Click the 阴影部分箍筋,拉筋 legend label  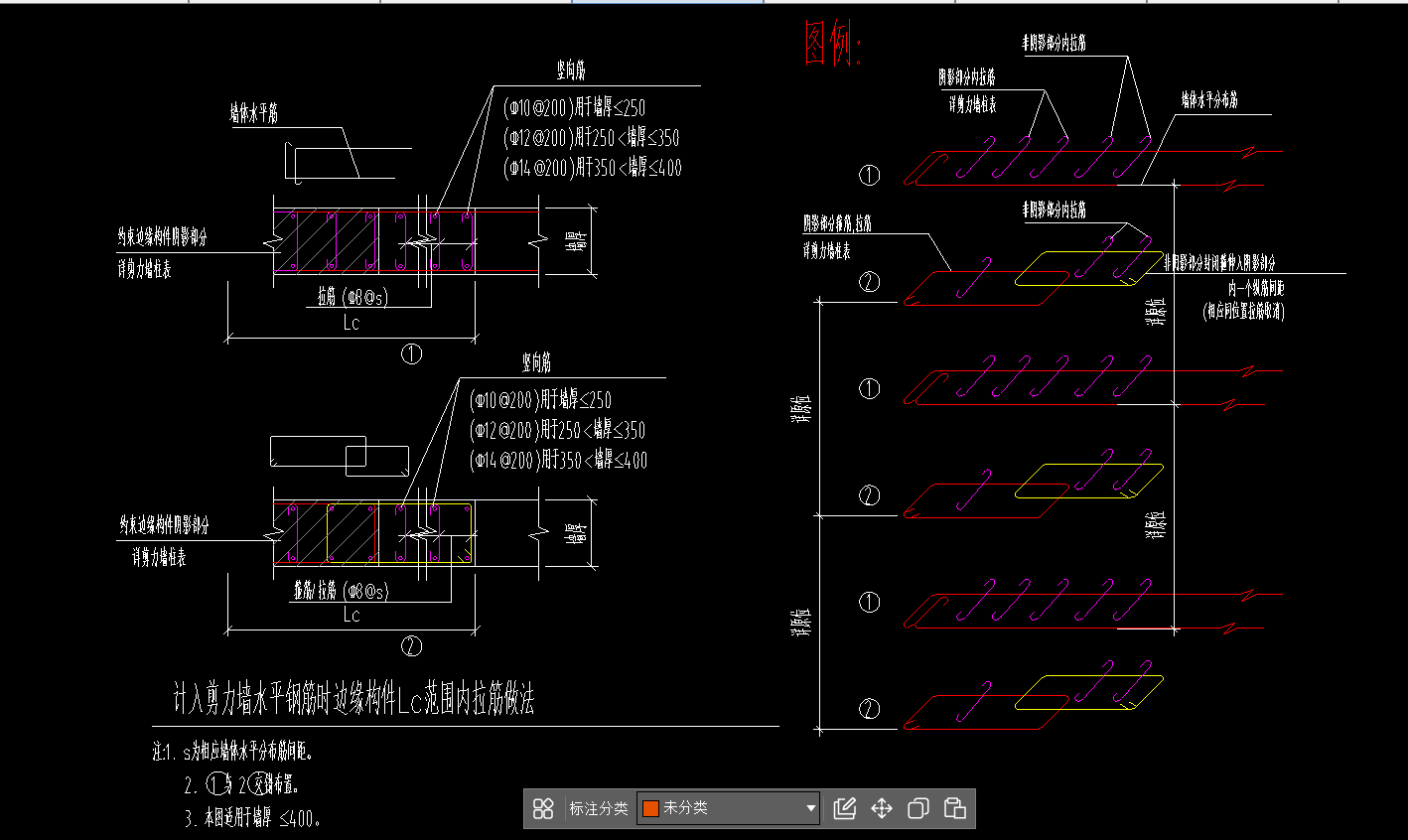point(837,224)
